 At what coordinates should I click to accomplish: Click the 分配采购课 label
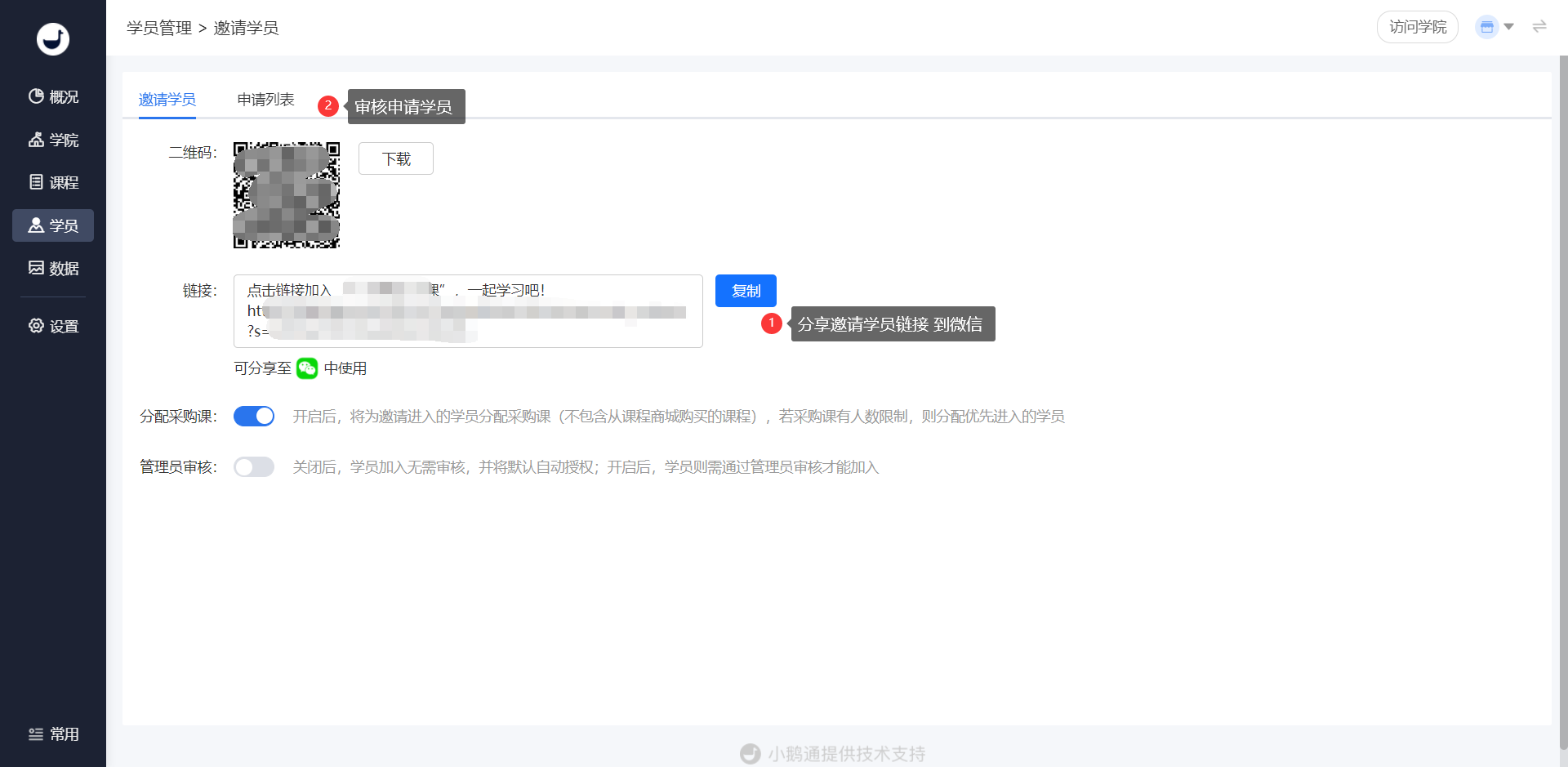[179, 417]
